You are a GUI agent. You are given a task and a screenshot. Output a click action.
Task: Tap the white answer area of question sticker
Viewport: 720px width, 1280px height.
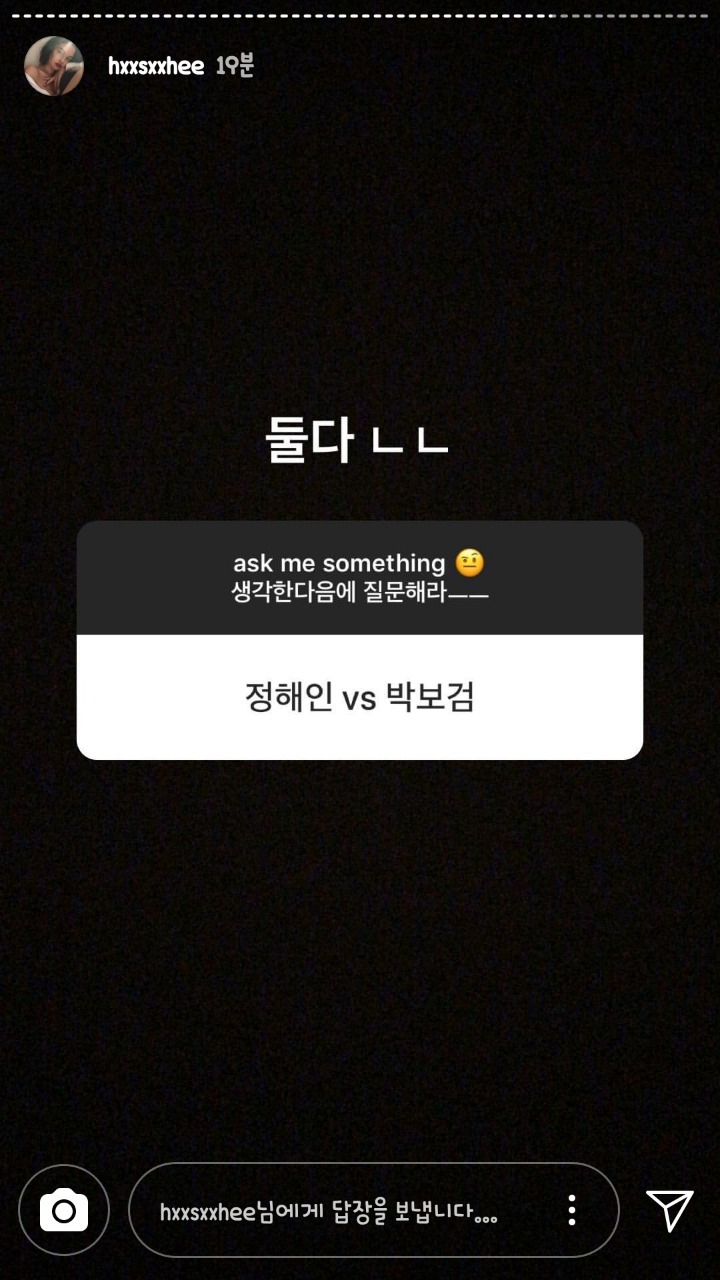tap(360, 697)
